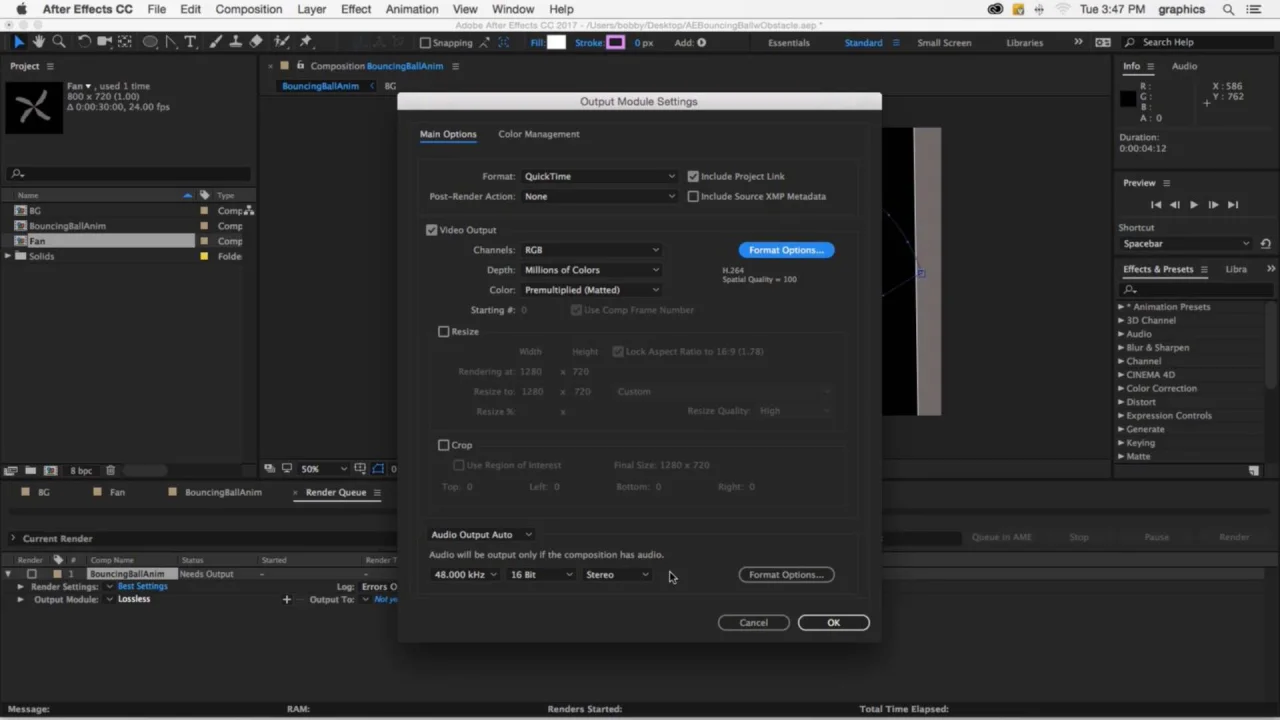
Task: Click the Best Settings link
Action: 143,587
